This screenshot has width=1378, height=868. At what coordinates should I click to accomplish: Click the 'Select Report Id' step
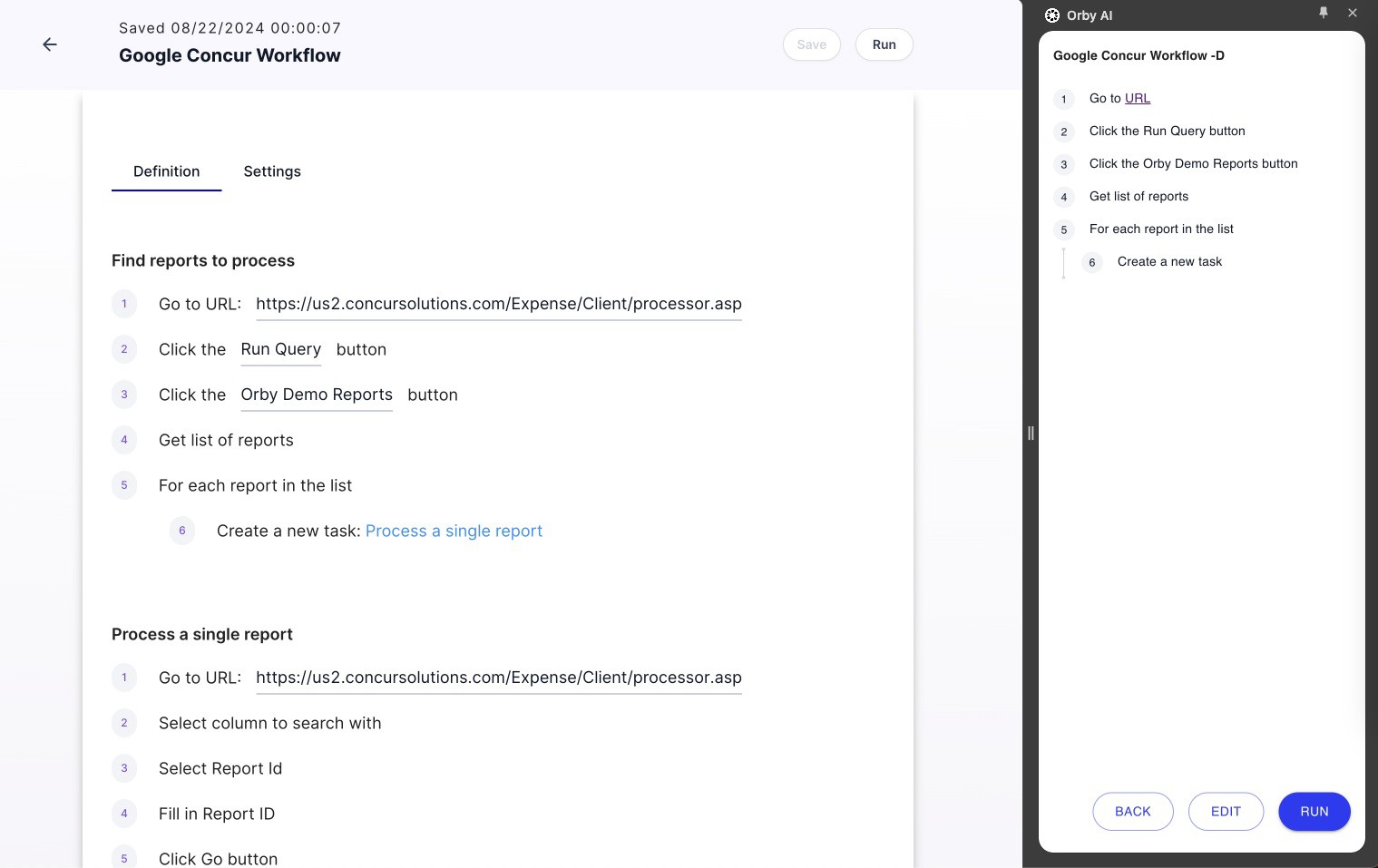(220, 768)
